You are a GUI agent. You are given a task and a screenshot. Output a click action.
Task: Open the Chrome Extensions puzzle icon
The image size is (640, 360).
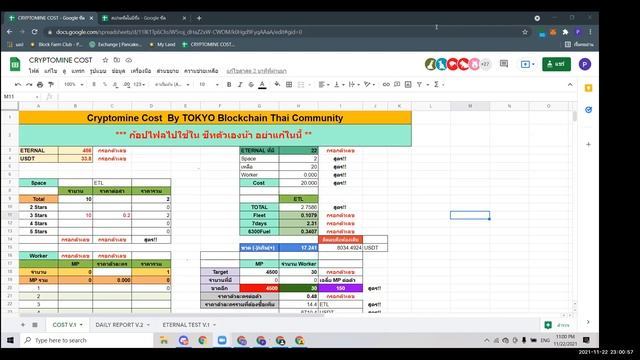(x=565, y=32)
